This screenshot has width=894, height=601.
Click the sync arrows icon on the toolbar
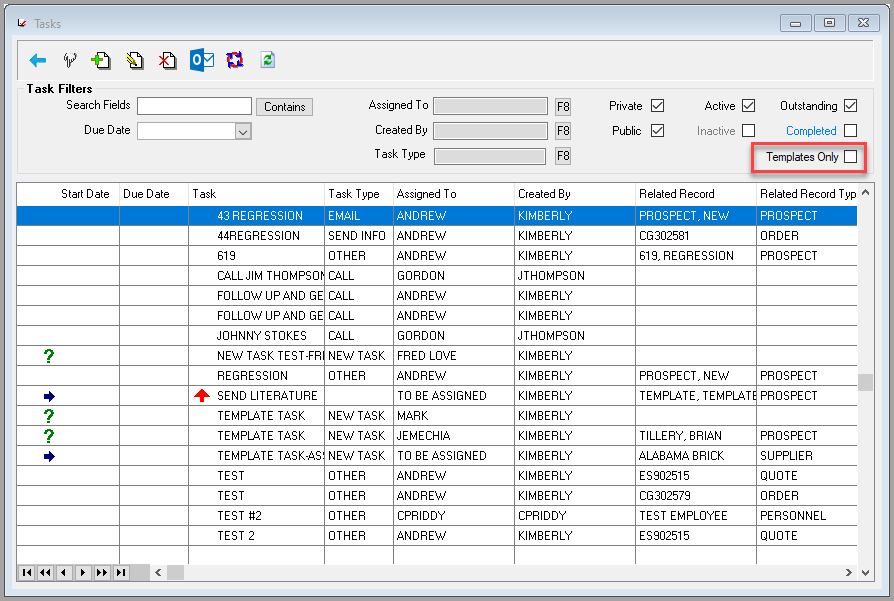[x=234, y=60]
